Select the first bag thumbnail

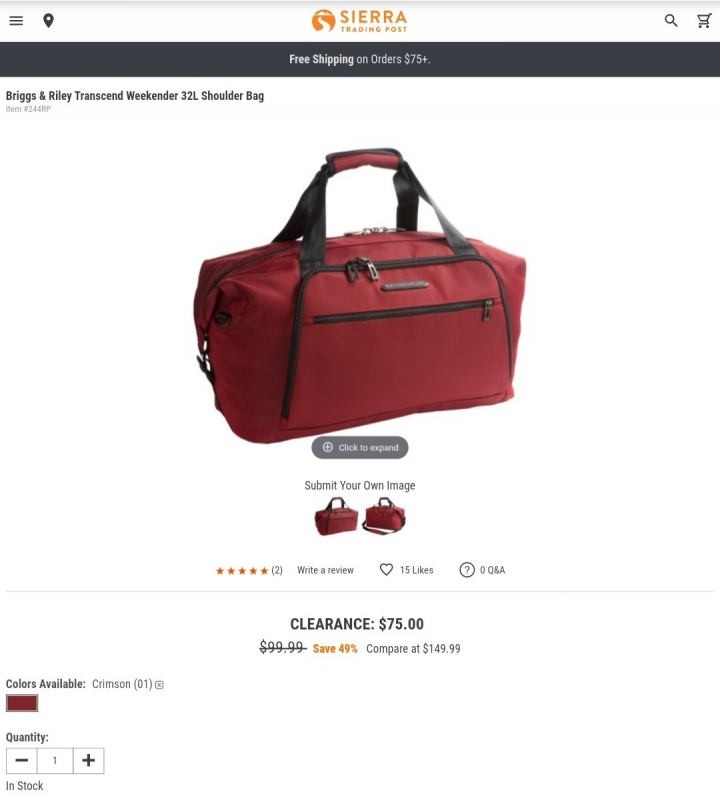coord(336,516)
